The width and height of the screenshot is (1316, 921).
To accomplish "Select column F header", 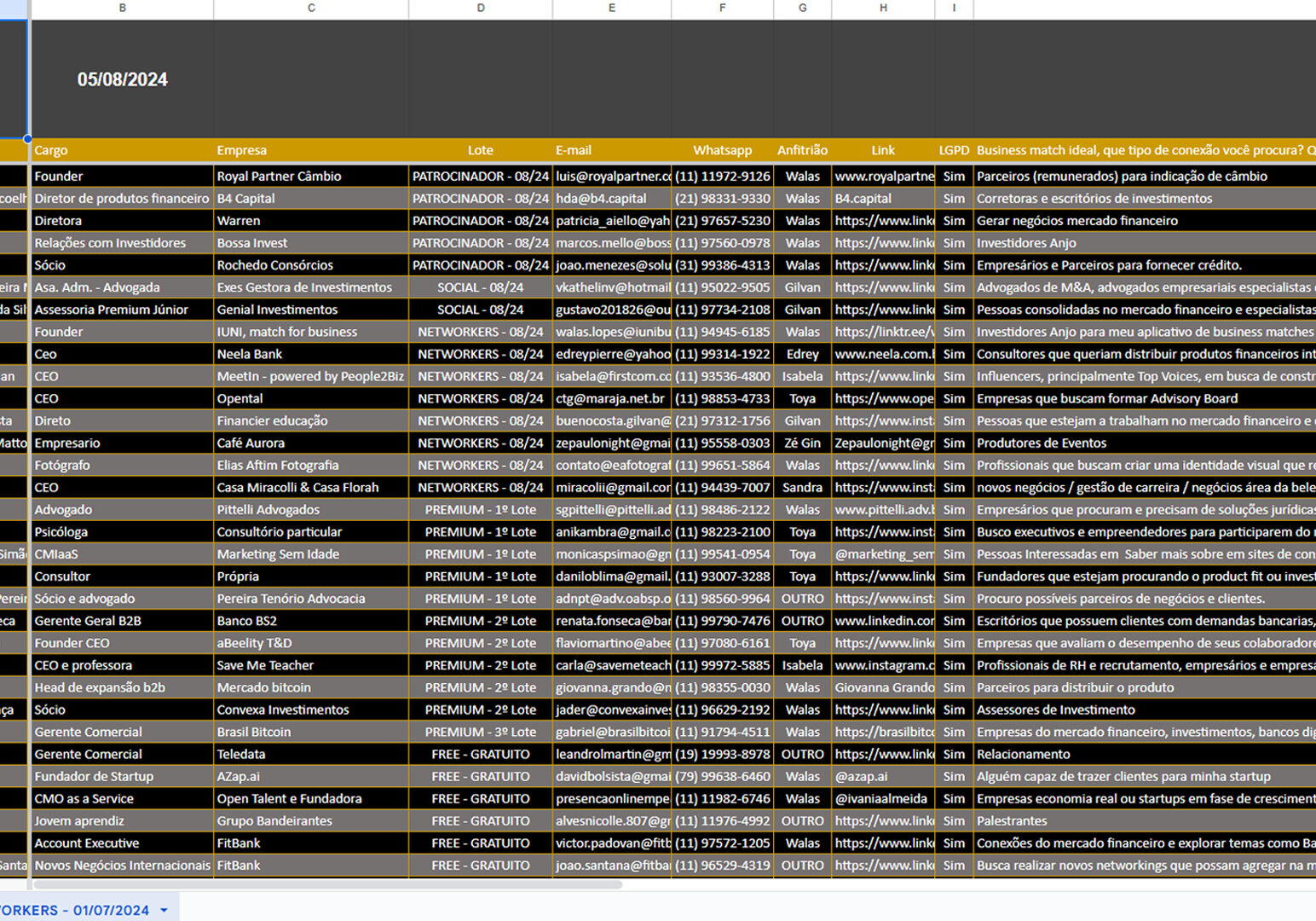I will (x=722, y=9).
